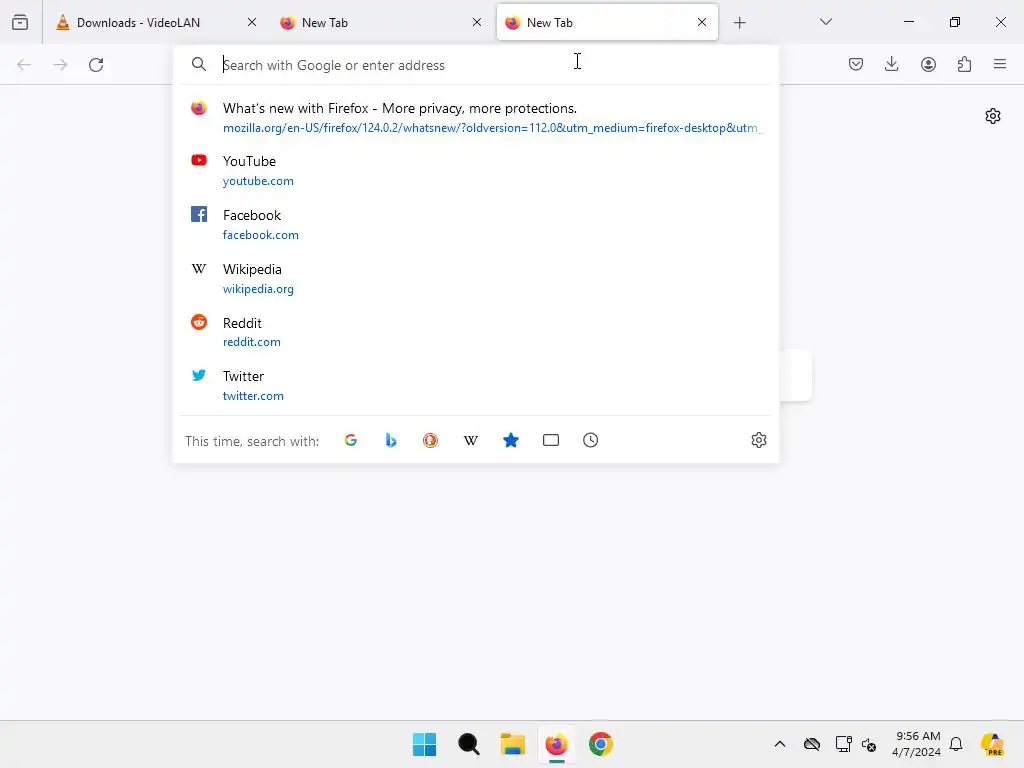1024x768 pixels.
Task: Search in History clock icon
Action: 590,440
